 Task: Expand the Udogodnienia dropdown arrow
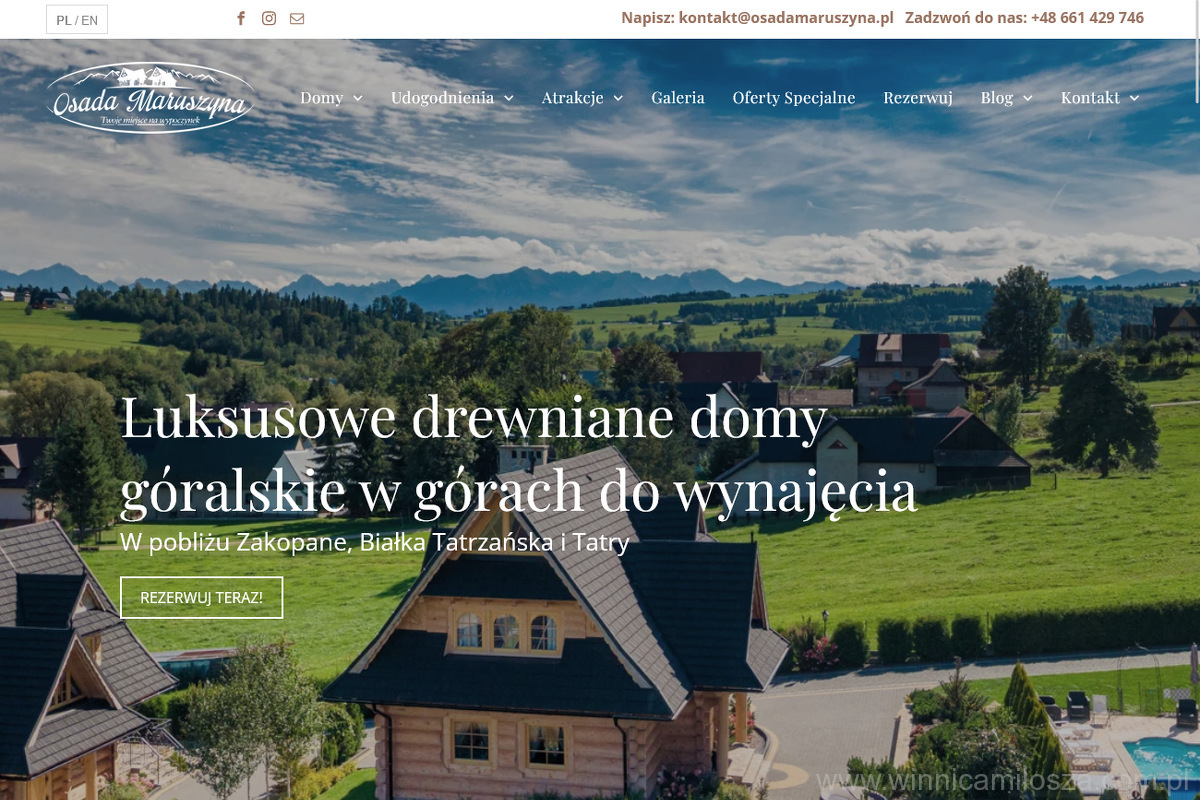point(509,98)
